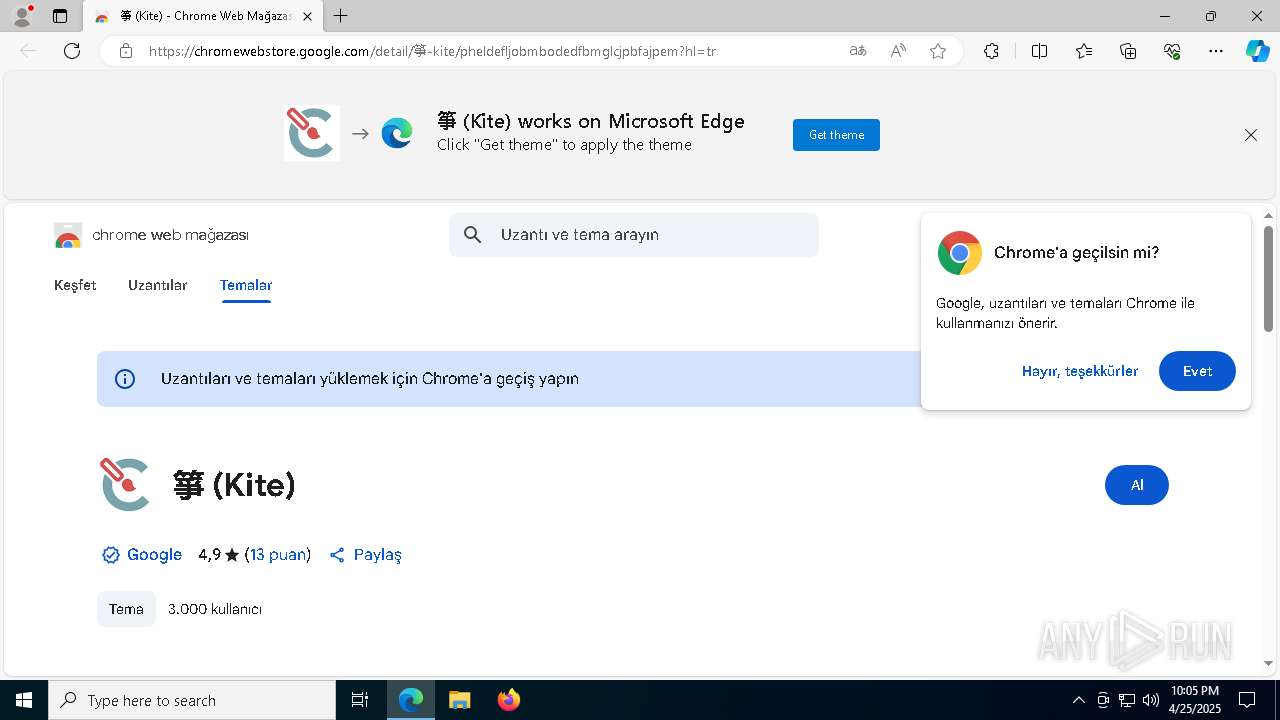Viewport: 1280px width, 720px height.
Task: Open Microsoft Edge from taskbar
Action: (x=411, y=700)
